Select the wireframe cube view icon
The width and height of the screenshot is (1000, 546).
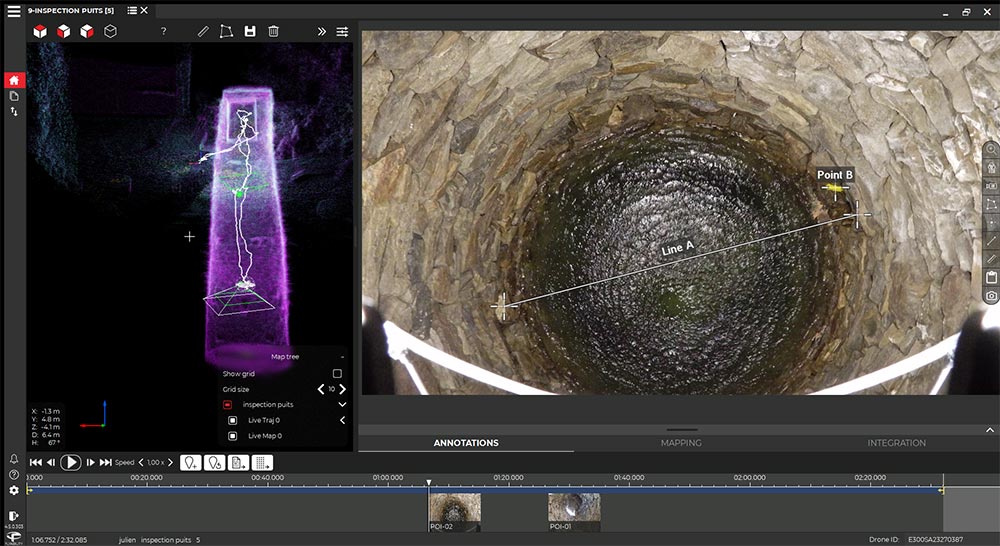pyautogui.click(x=111, y=31)
